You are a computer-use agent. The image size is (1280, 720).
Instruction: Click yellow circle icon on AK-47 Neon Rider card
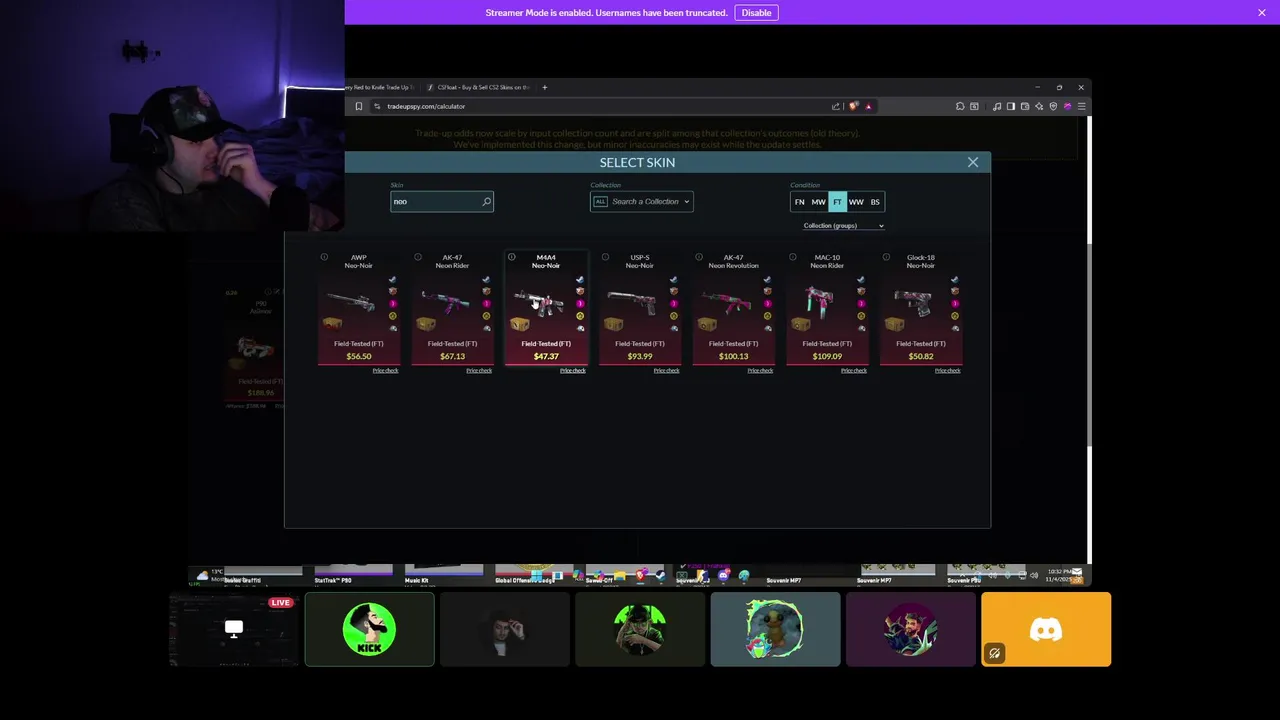(486, 316)
